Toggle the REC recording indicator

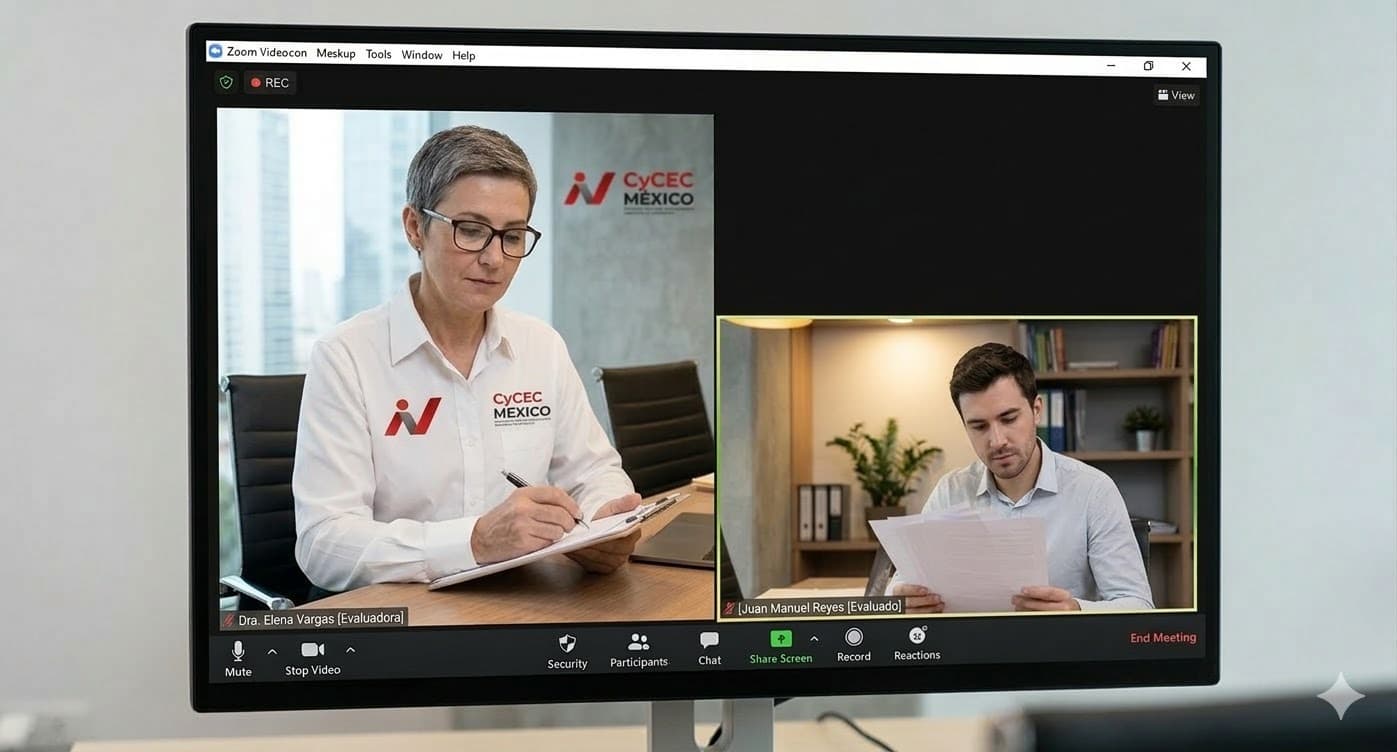269,81
